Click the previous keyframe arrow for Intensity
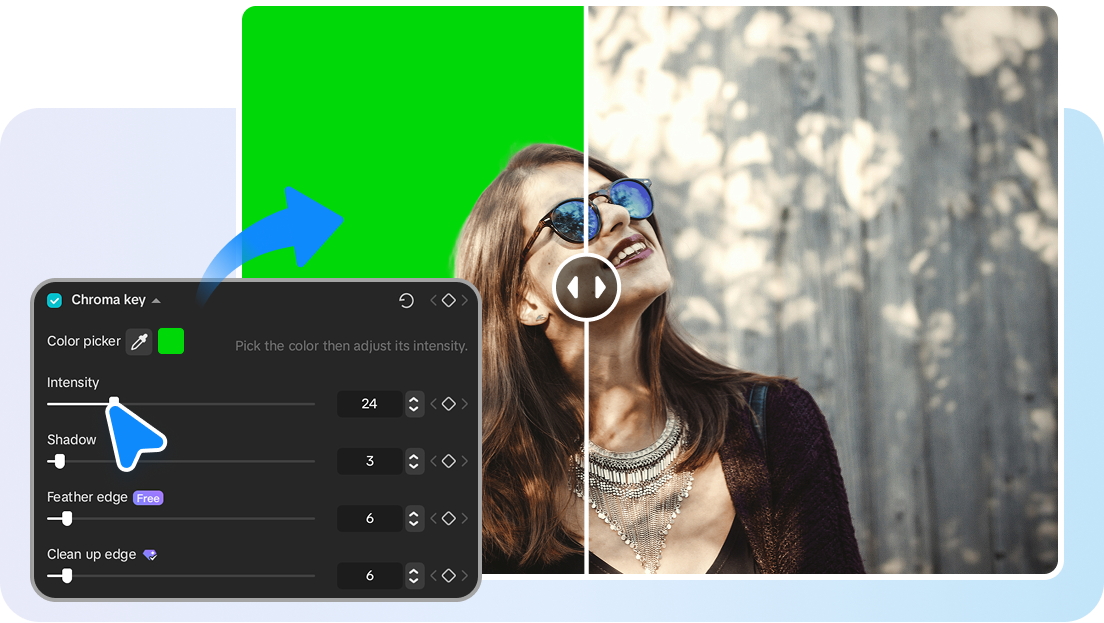 click(433, 403)
